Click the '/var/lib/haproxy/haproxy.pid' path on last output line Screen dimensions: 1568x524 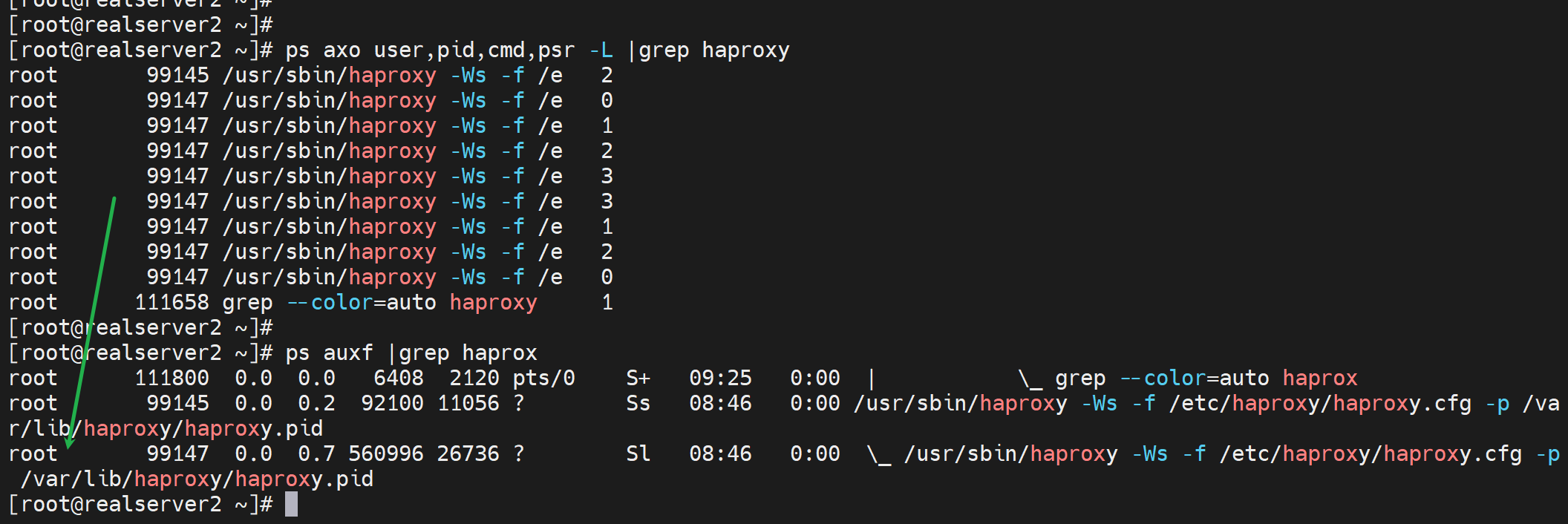(197, 479)
